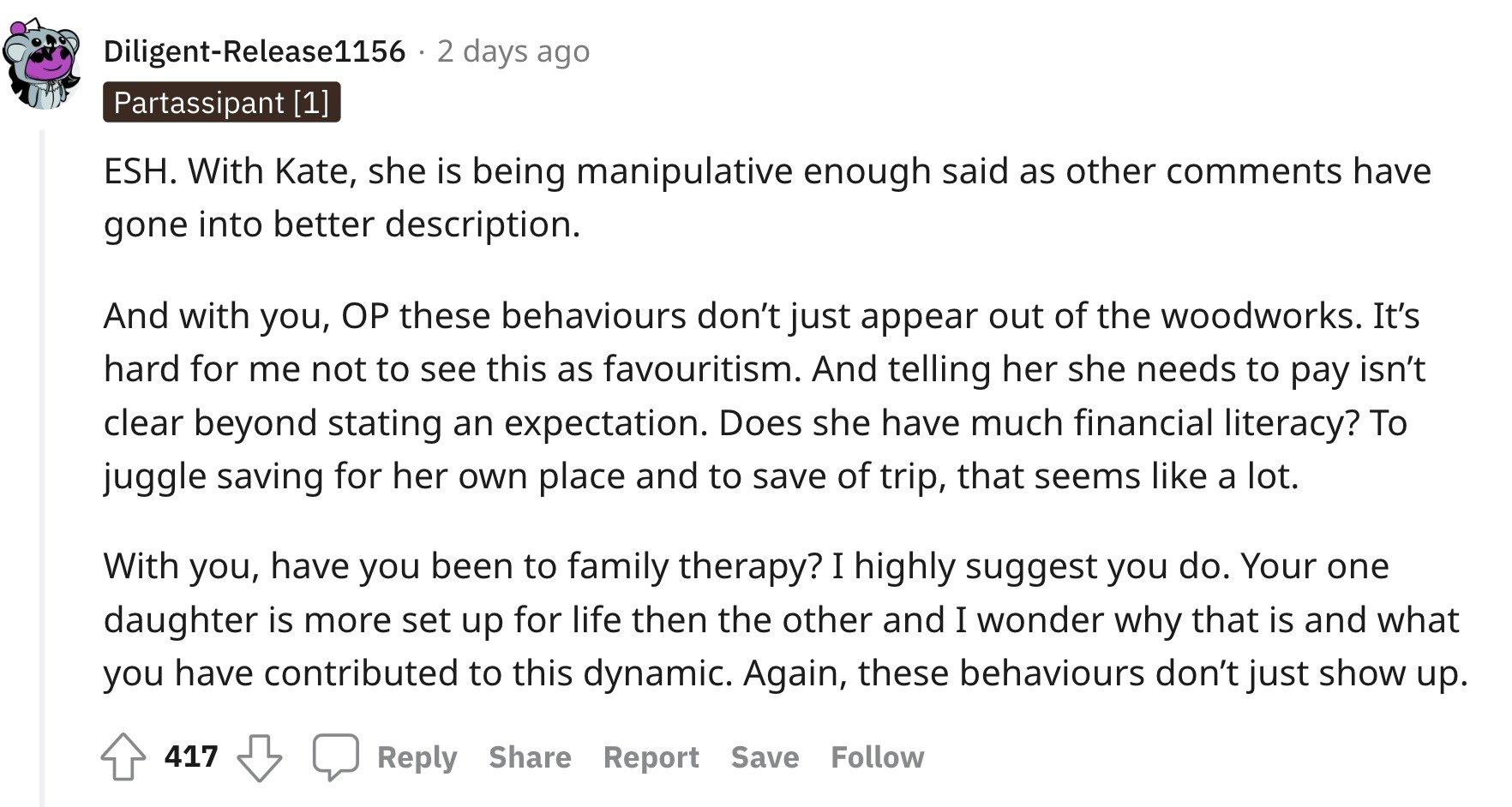Downvote the comment with the down arrow
Screen dimensions: 1512x807
click(x=259, y=757)
